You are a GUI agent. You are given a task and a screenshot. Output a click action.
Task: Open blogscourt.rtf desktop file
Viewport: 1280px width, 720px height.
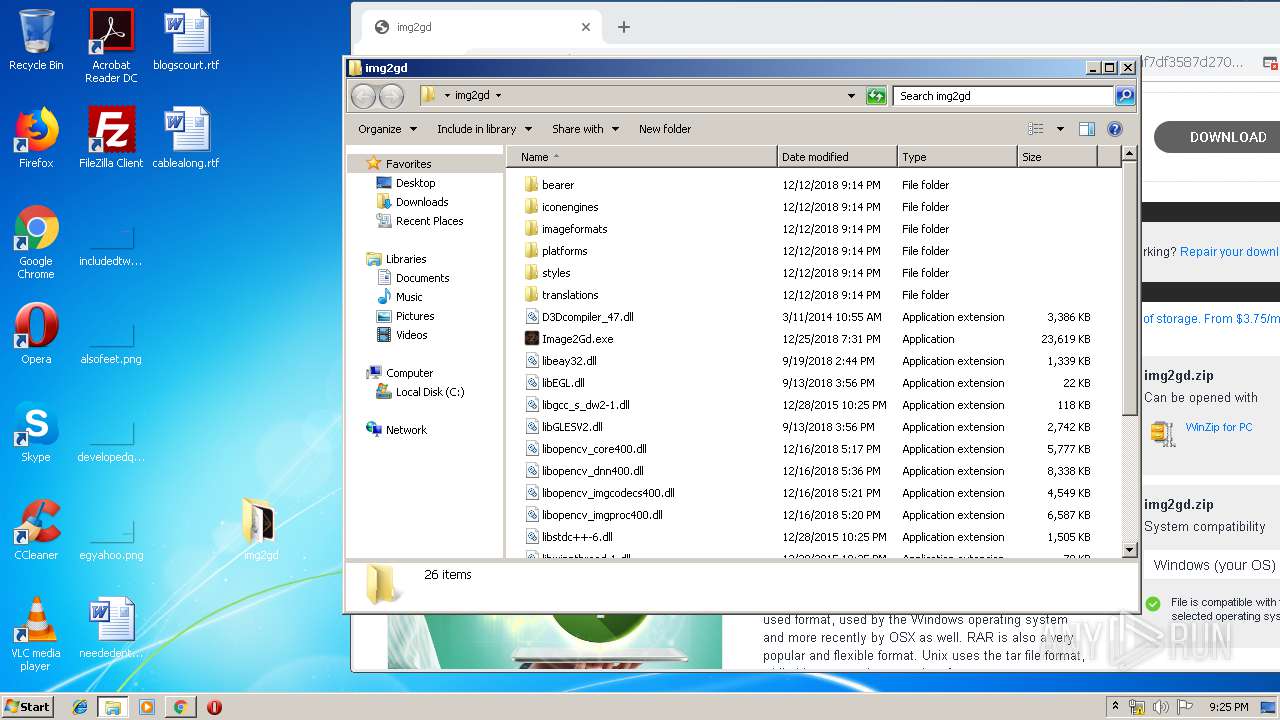click(x=186, y=40)
